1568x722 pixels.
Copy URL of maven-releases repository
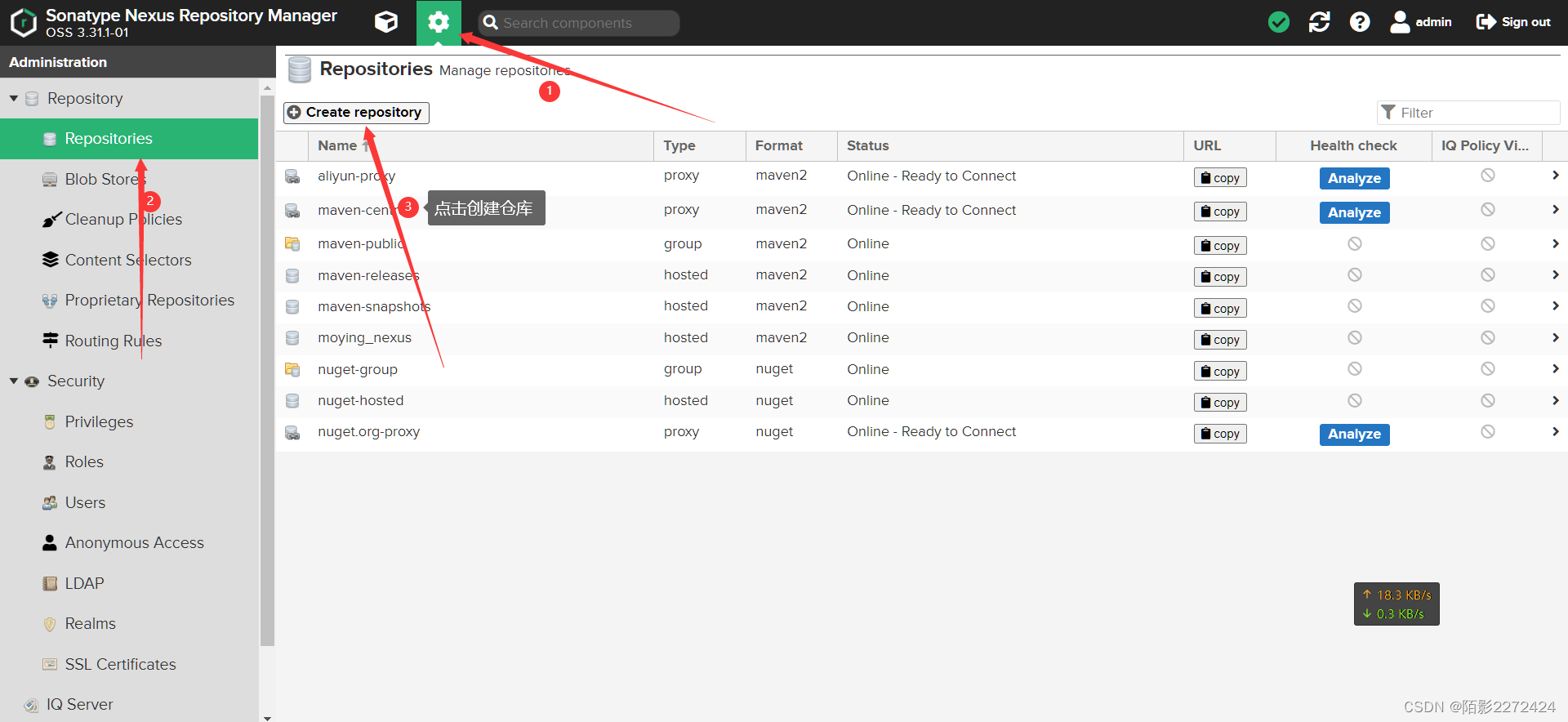click(x=1220, y=277)
